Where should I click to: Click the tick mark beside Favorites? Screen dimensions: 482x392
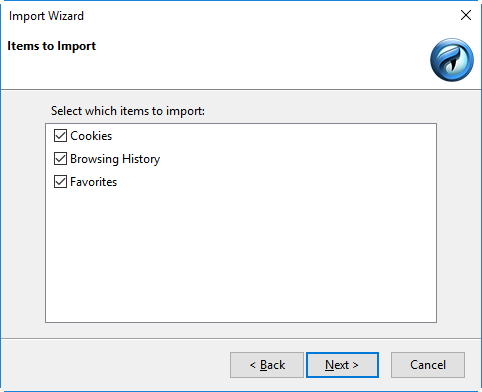60,182
